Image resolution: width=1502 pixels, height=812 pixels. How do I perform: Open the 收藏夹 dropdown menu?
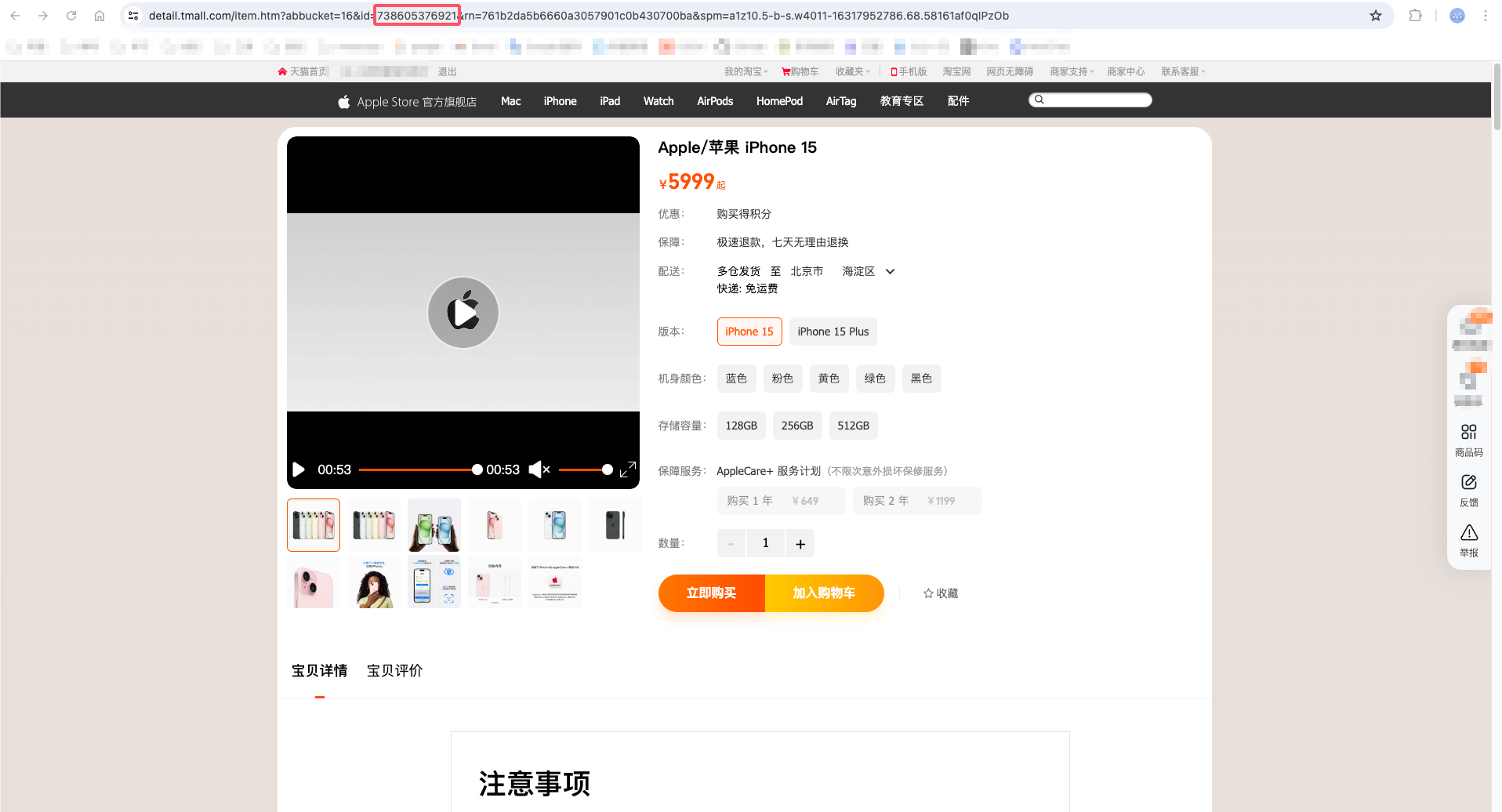point(852,71)
